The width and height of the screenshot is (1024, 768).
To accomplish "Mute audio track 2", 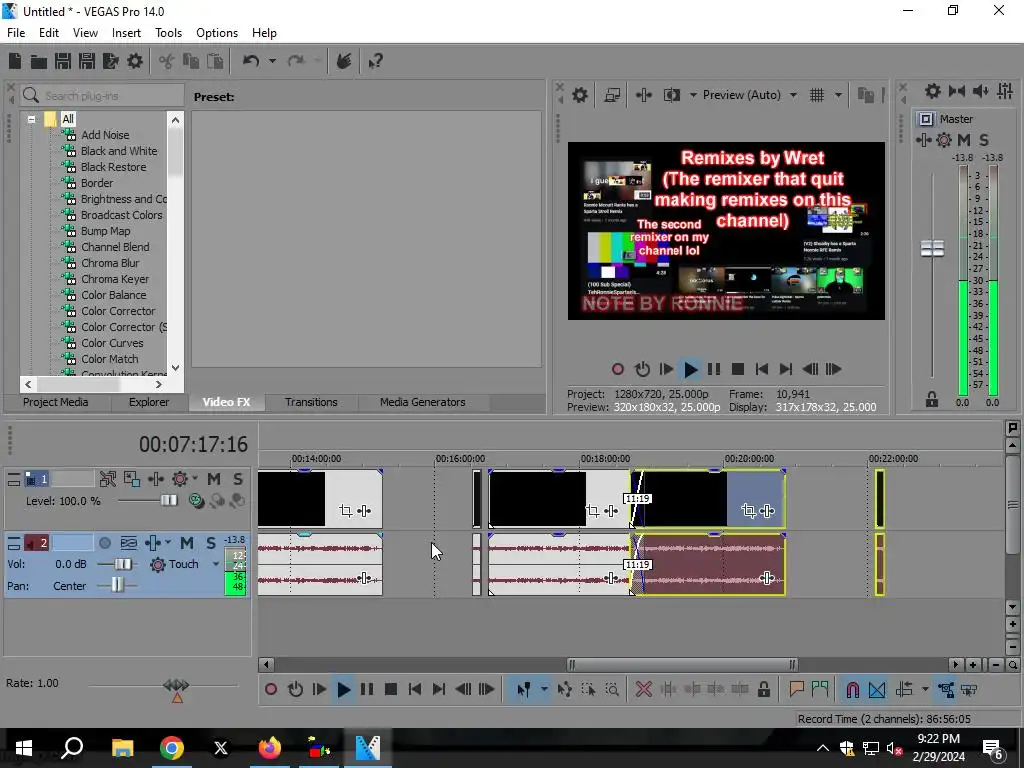I will click(187, 543).
